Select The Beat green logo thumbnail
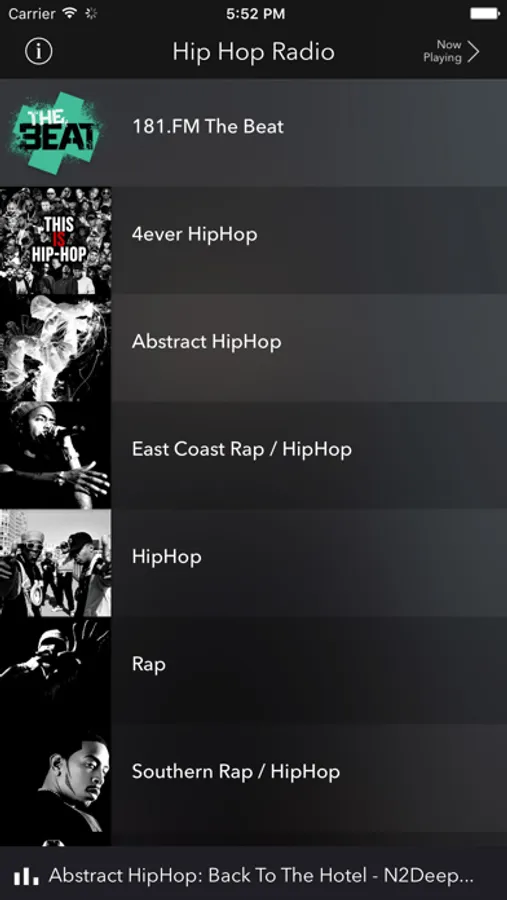 [x=56, y=133]
